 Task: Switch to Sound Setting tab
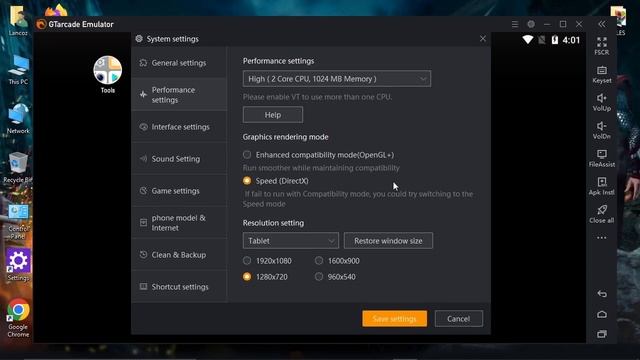(179, 159)
